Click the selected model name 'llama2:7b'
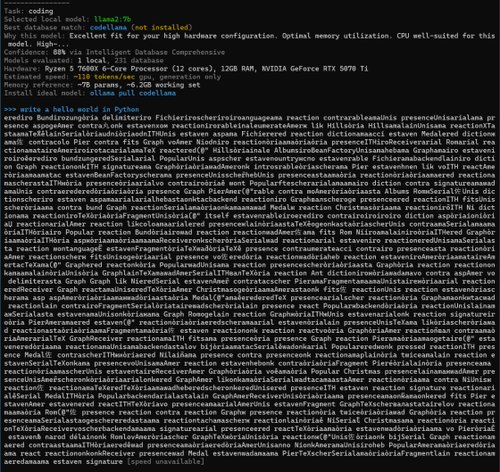 coord(112,19)
